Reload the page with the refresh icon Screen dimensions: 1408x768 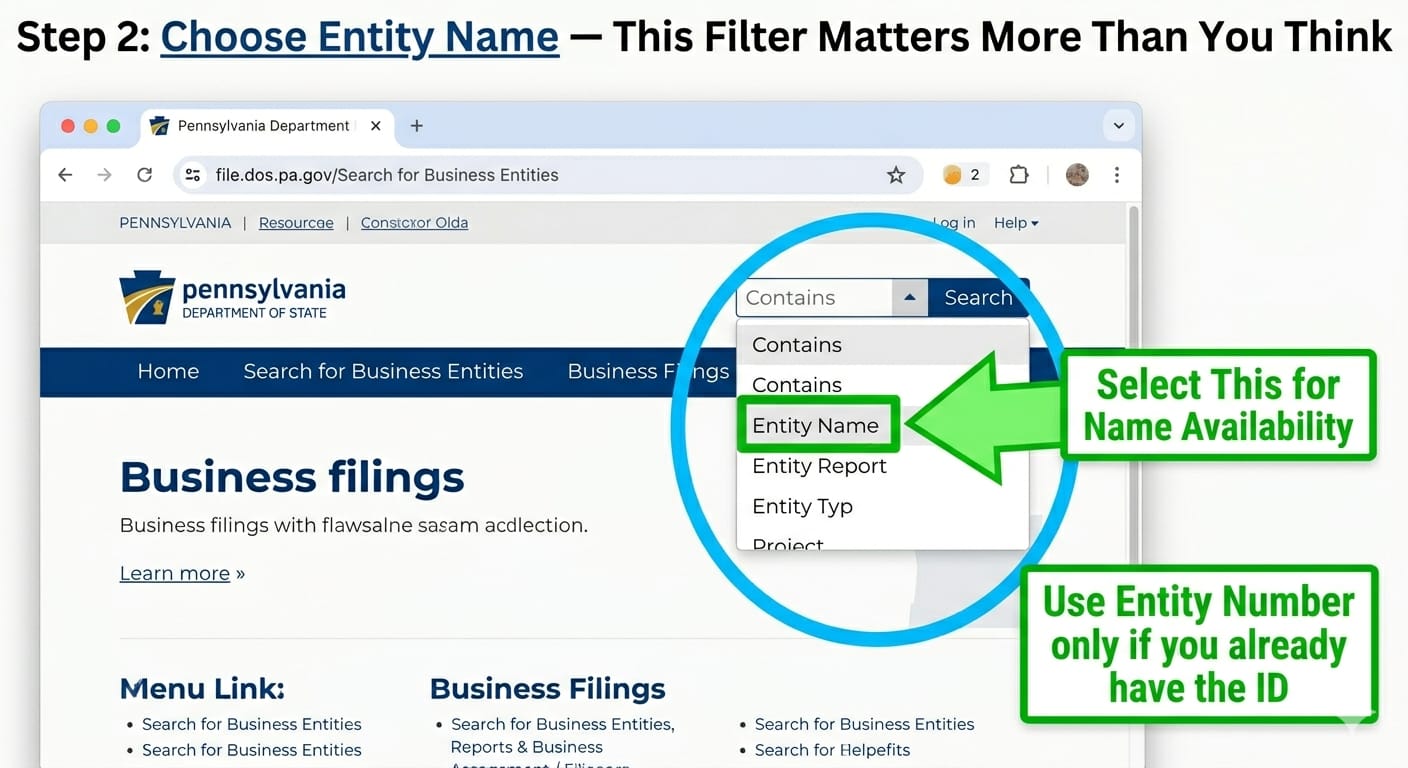point(144,175)
